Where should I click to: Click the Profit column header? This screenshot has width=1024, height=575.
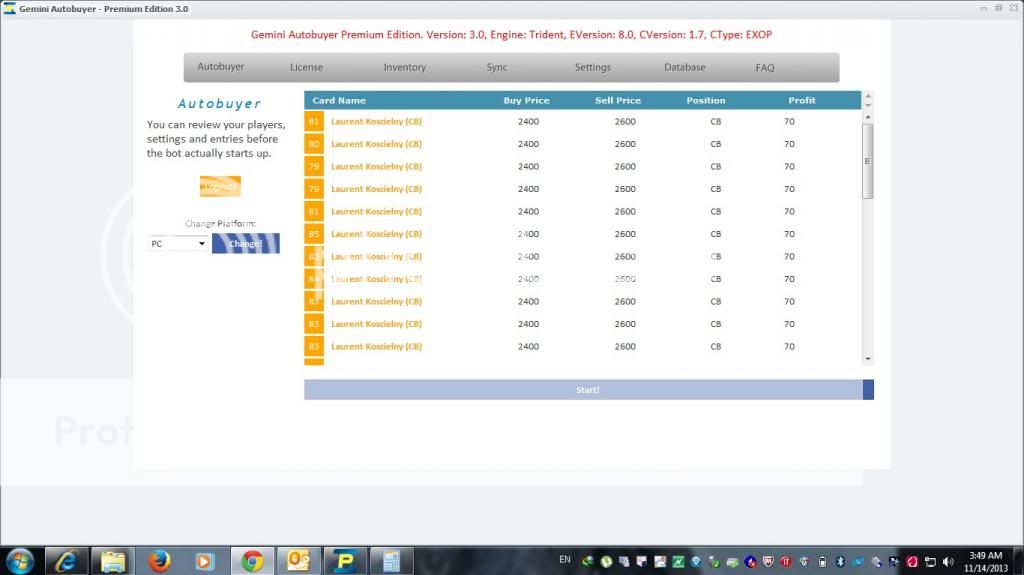pos(801,101)
